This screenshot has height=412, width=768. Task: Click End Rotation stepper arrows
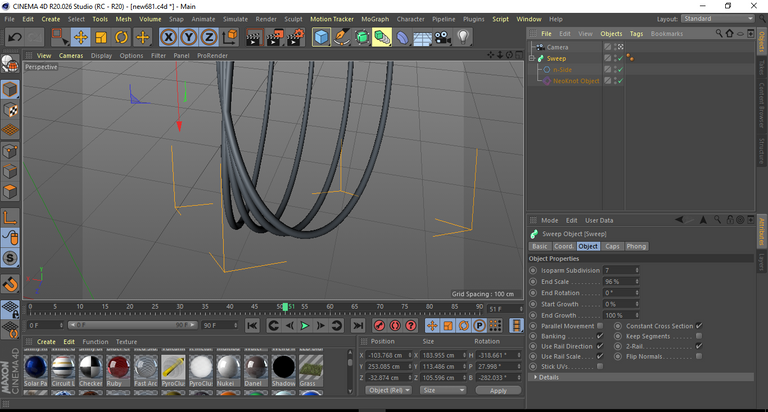pyautogui.click(x=637, y=293)
